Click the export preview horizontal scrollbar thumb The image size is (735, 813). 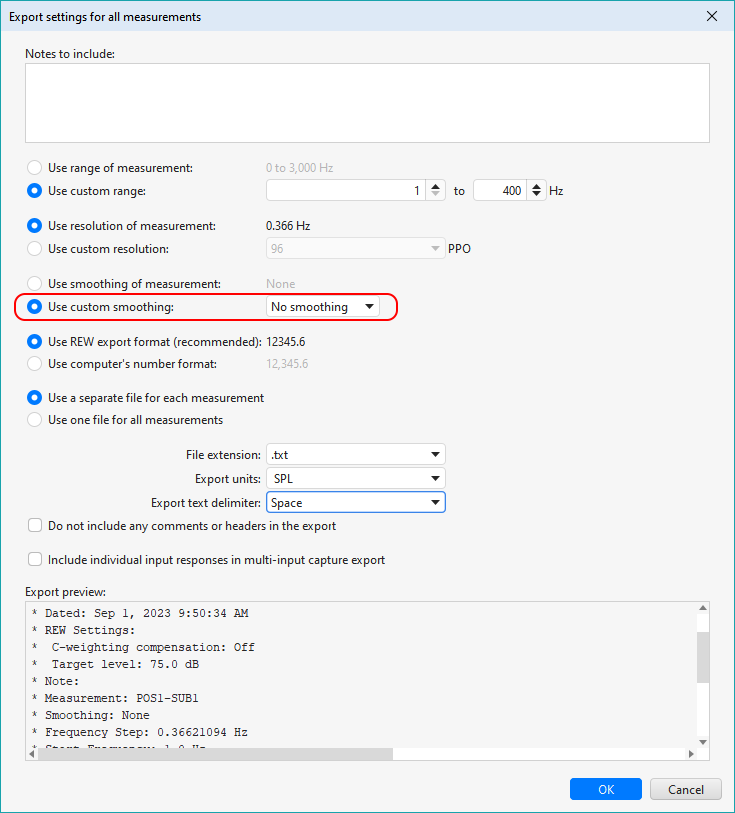[x=215, y=754]
